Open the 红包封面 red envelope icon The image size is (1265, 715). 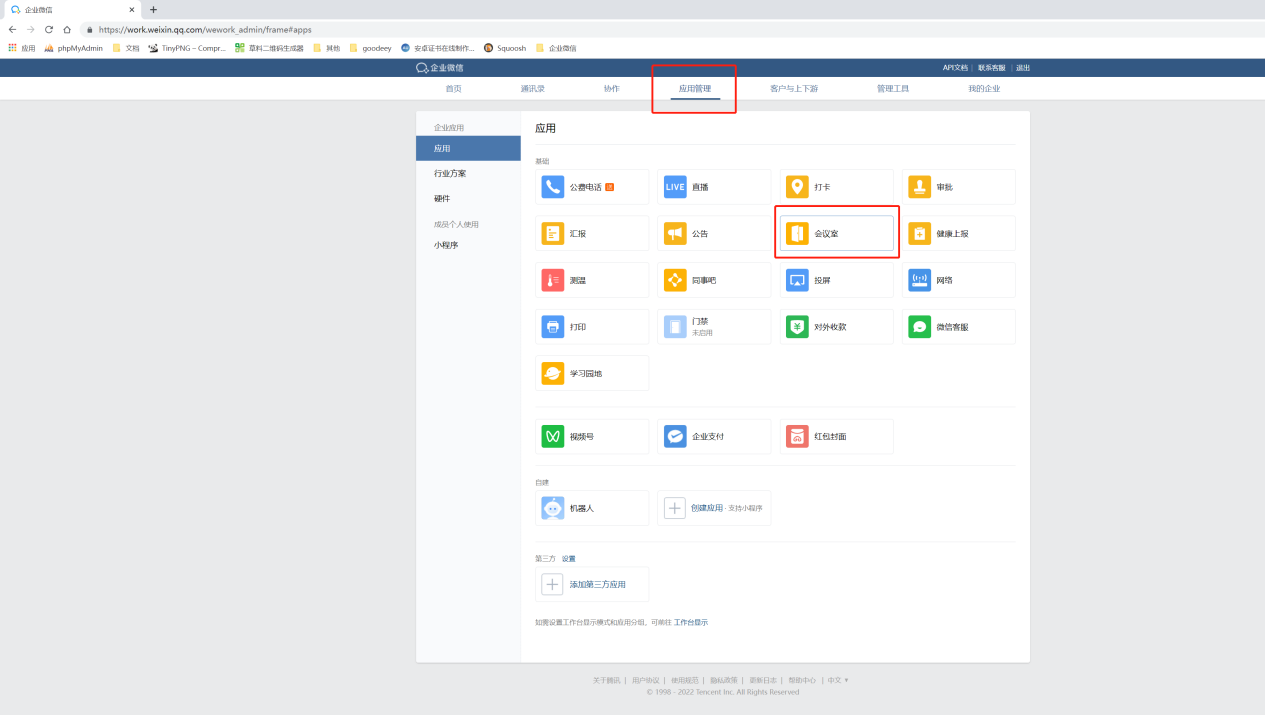(797, 437)
